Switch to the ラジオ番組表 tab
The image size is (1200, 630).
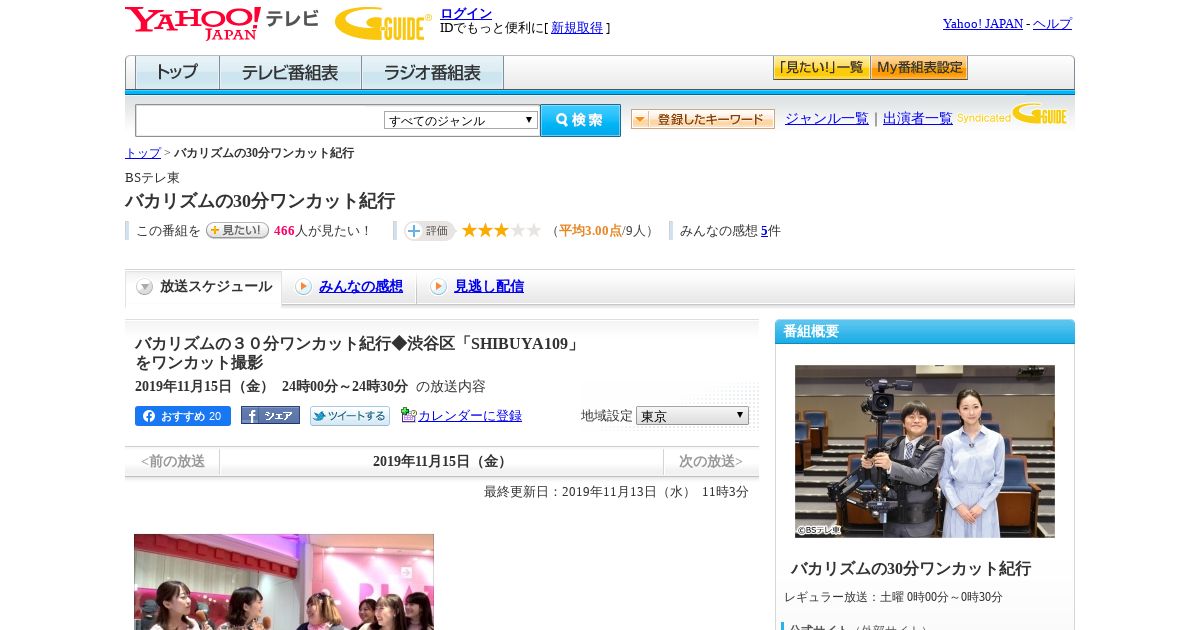pyautogui.click(x=432, y=73)
